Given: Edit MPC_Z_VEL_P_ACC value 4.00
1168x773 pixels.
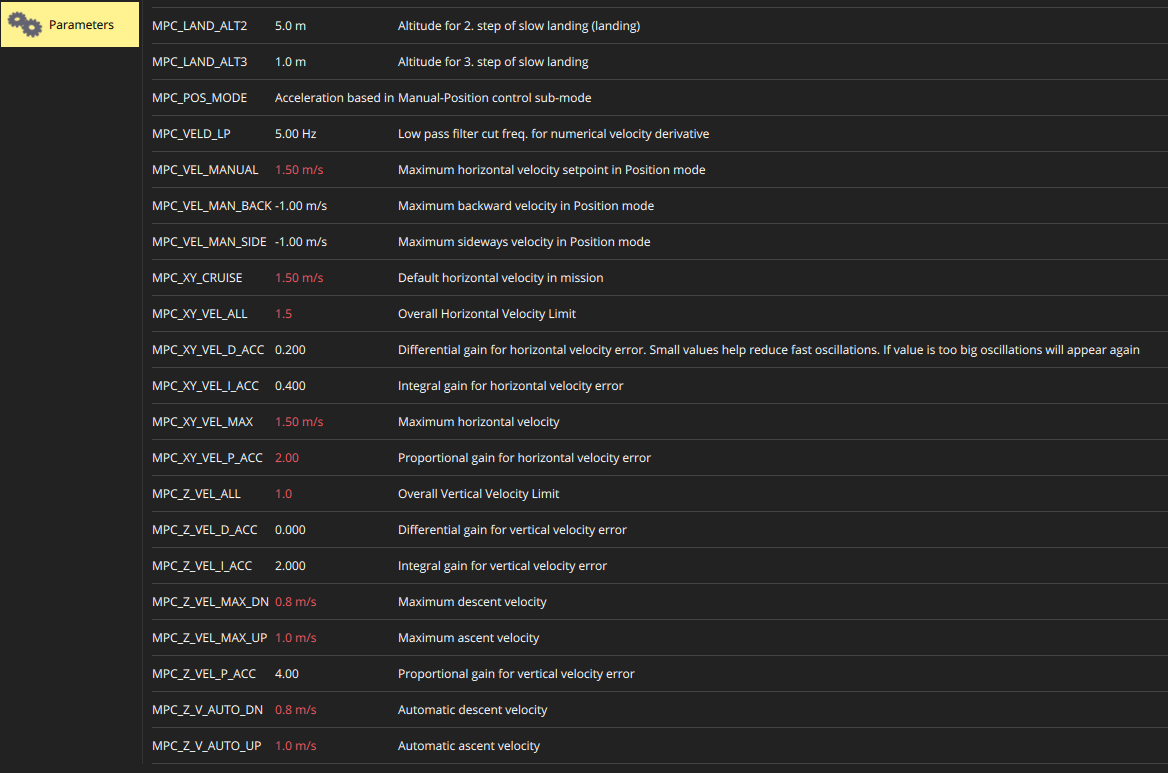Looking at the screenshot, I should (x=287, y=674).
